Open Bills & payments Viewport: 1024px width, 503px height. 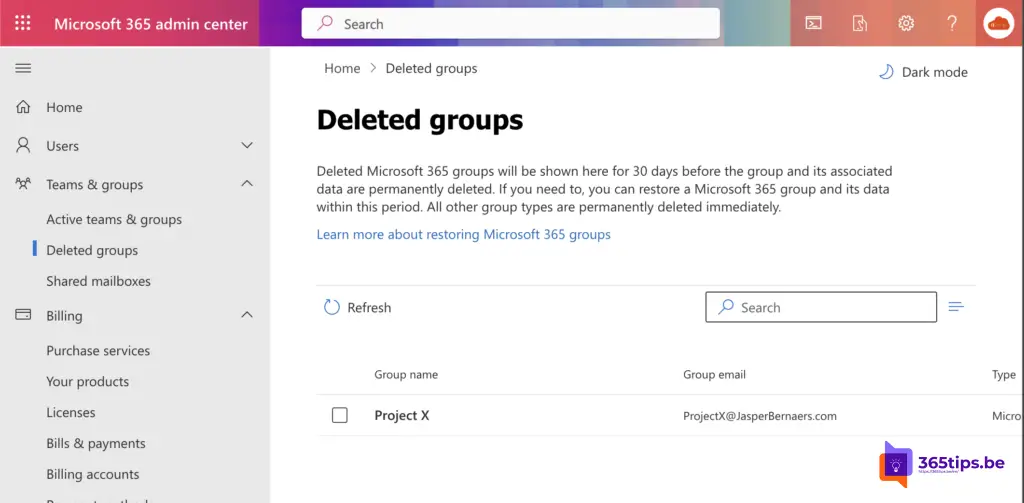[96, 443]
